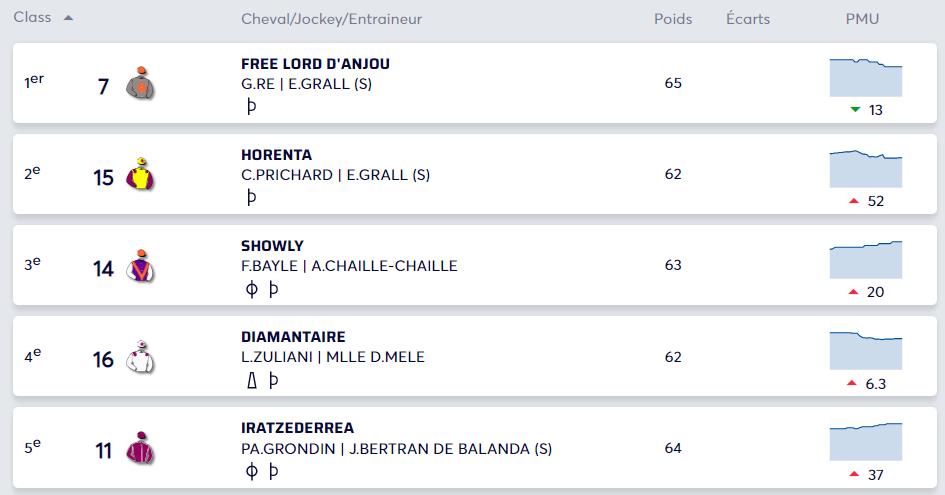Click the PMU odds chart for Horenta
This screenshot has height=495, width=945.
click(x=866, y=168)
